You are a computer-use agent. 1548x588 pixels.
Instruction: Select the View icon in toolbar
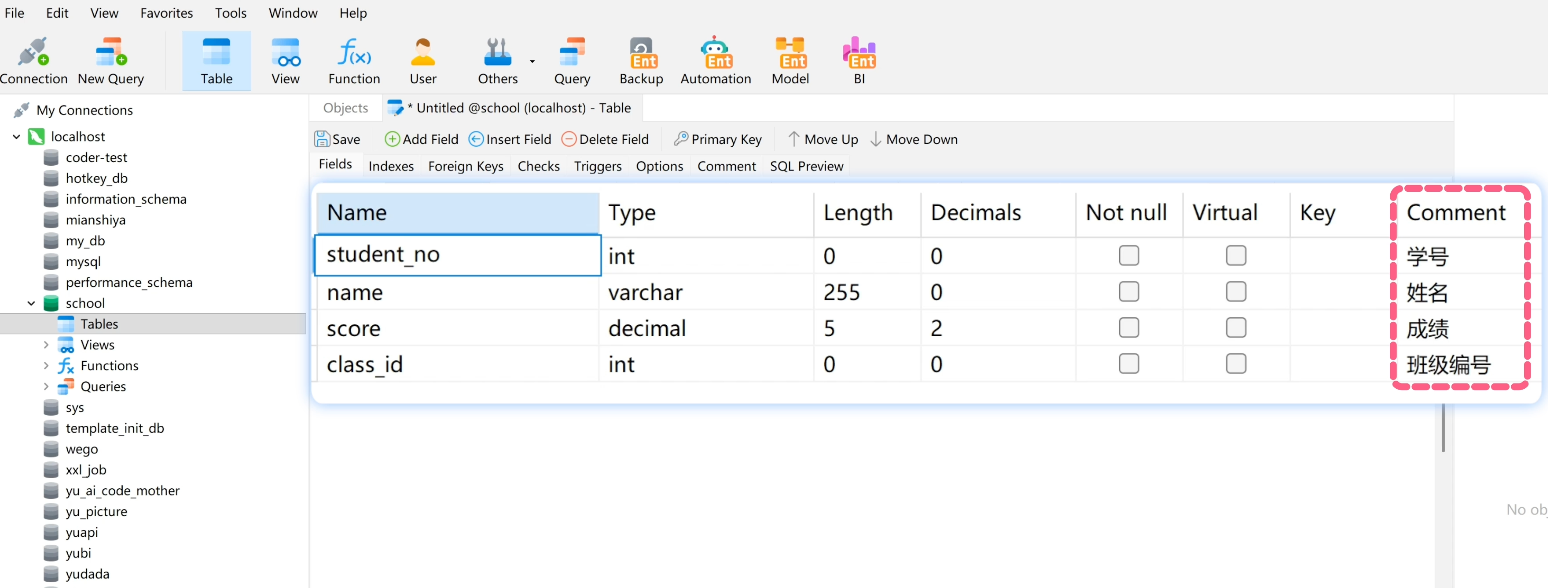pyautogui.click(x=285, y=60)
